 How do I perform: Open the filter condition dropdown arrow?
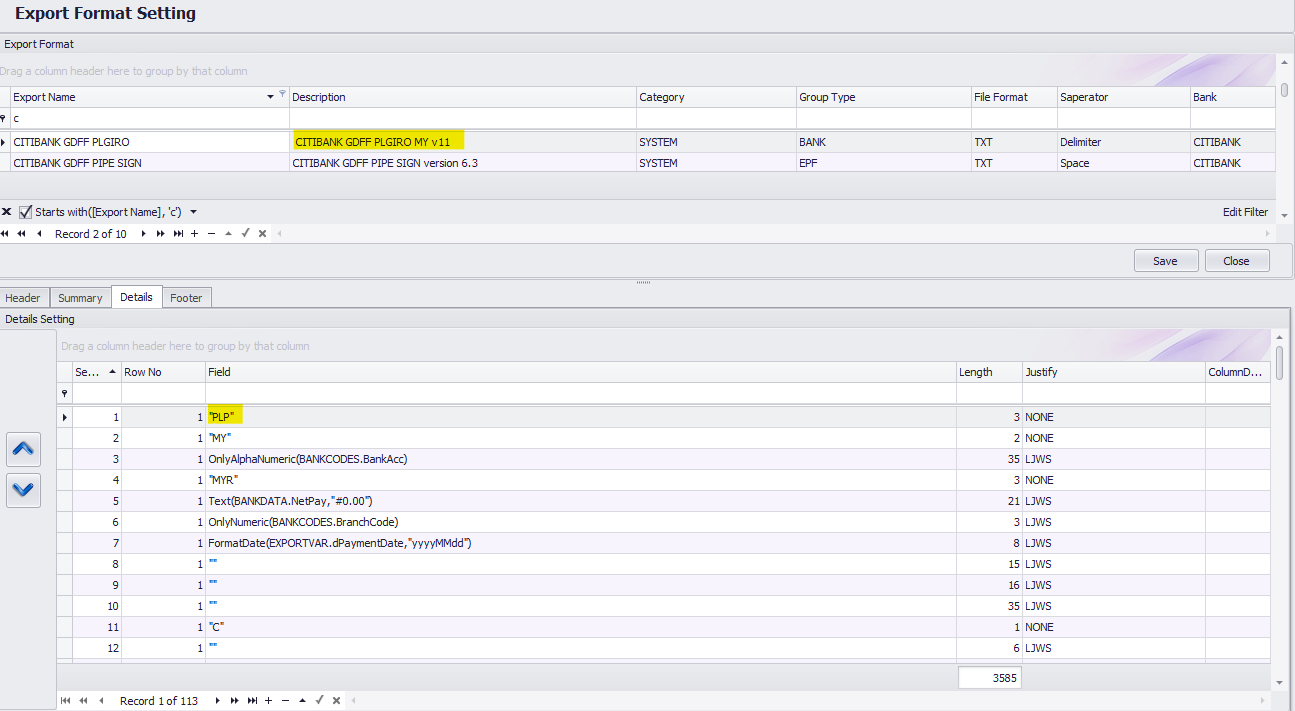pos(193,211)
